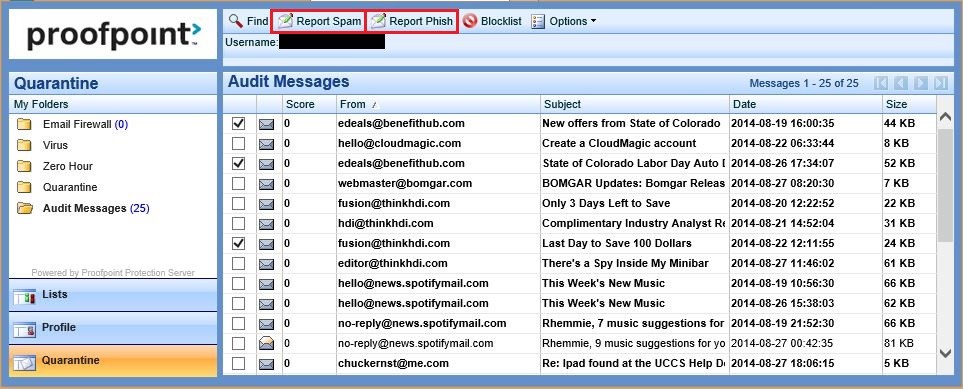Go to last page of messages

coord(940,83)
